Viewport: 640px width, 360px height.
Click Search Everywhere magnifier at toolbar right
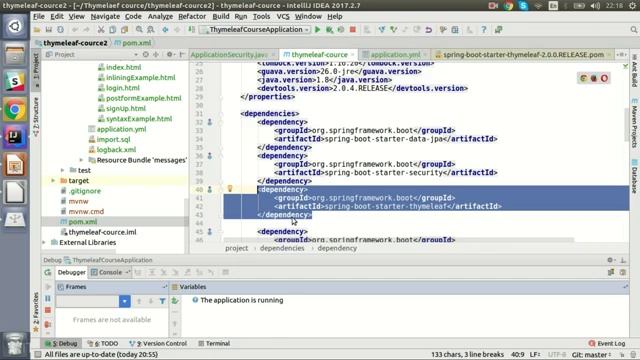pyautogui.click(x=633, y=30)
